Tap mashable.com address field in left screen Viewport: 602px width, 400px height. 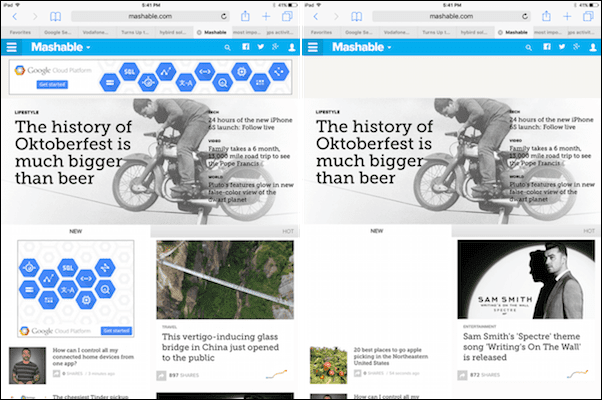pos(150,16)
